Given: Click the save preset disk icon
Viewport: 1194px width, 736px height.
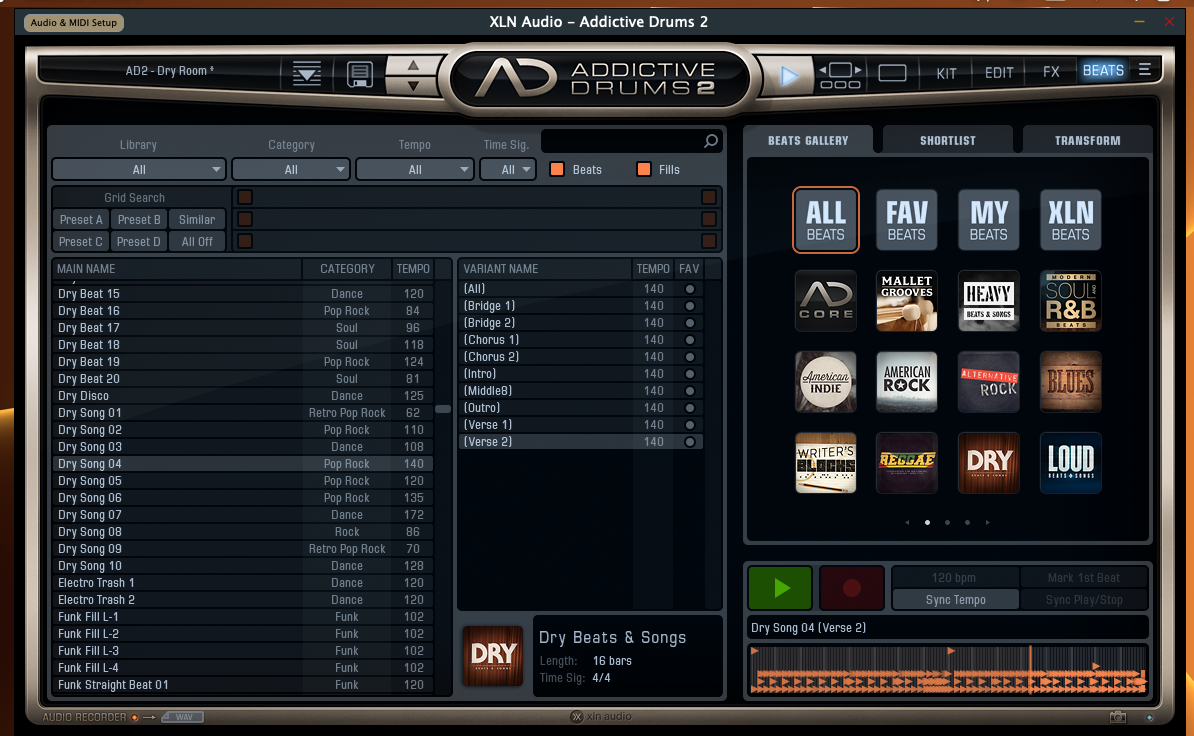Looking at the screenshot, I should [359, 75].
